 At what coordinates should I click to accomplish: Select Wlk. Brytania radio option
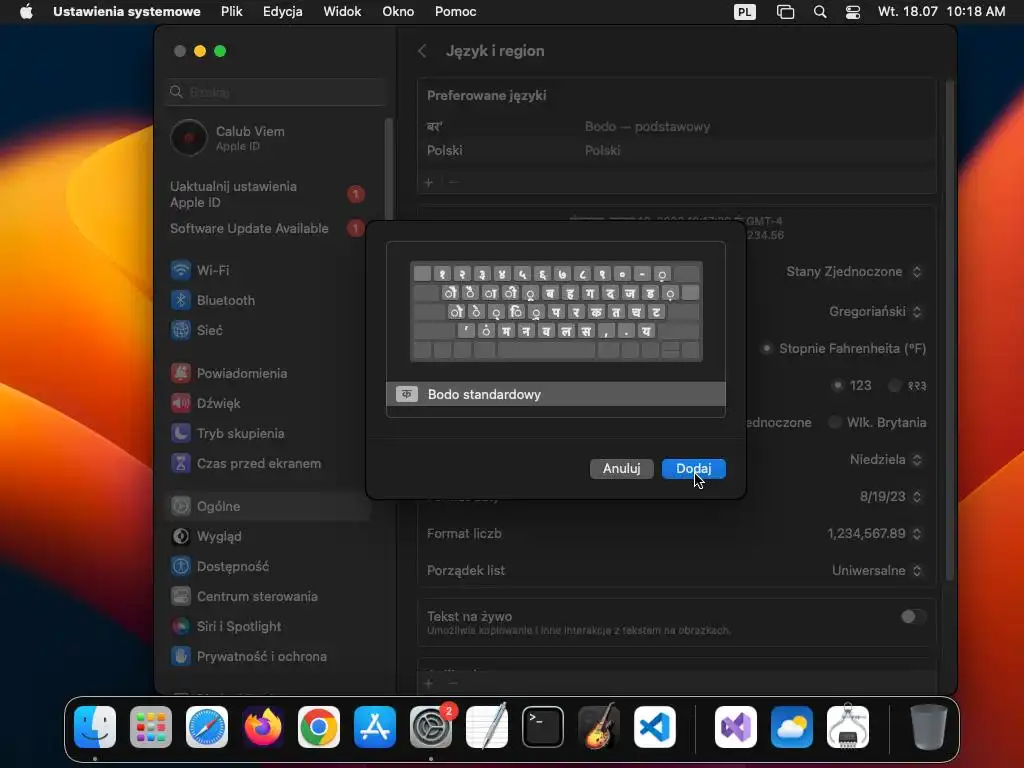pyautogui.click(x=835, y=423)
